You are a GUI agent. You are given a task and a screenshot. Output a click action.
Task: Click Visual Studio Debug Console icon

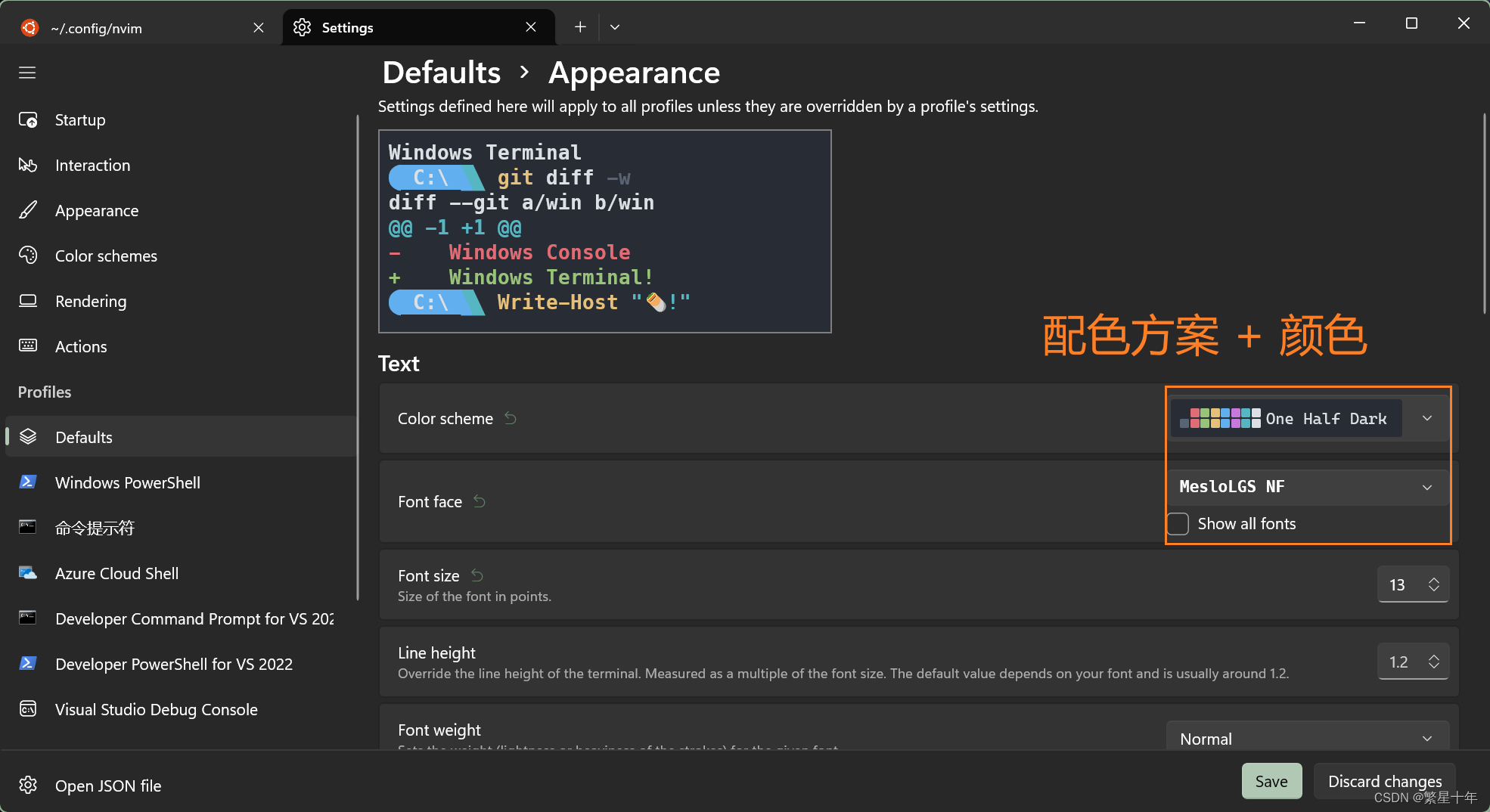28,709
